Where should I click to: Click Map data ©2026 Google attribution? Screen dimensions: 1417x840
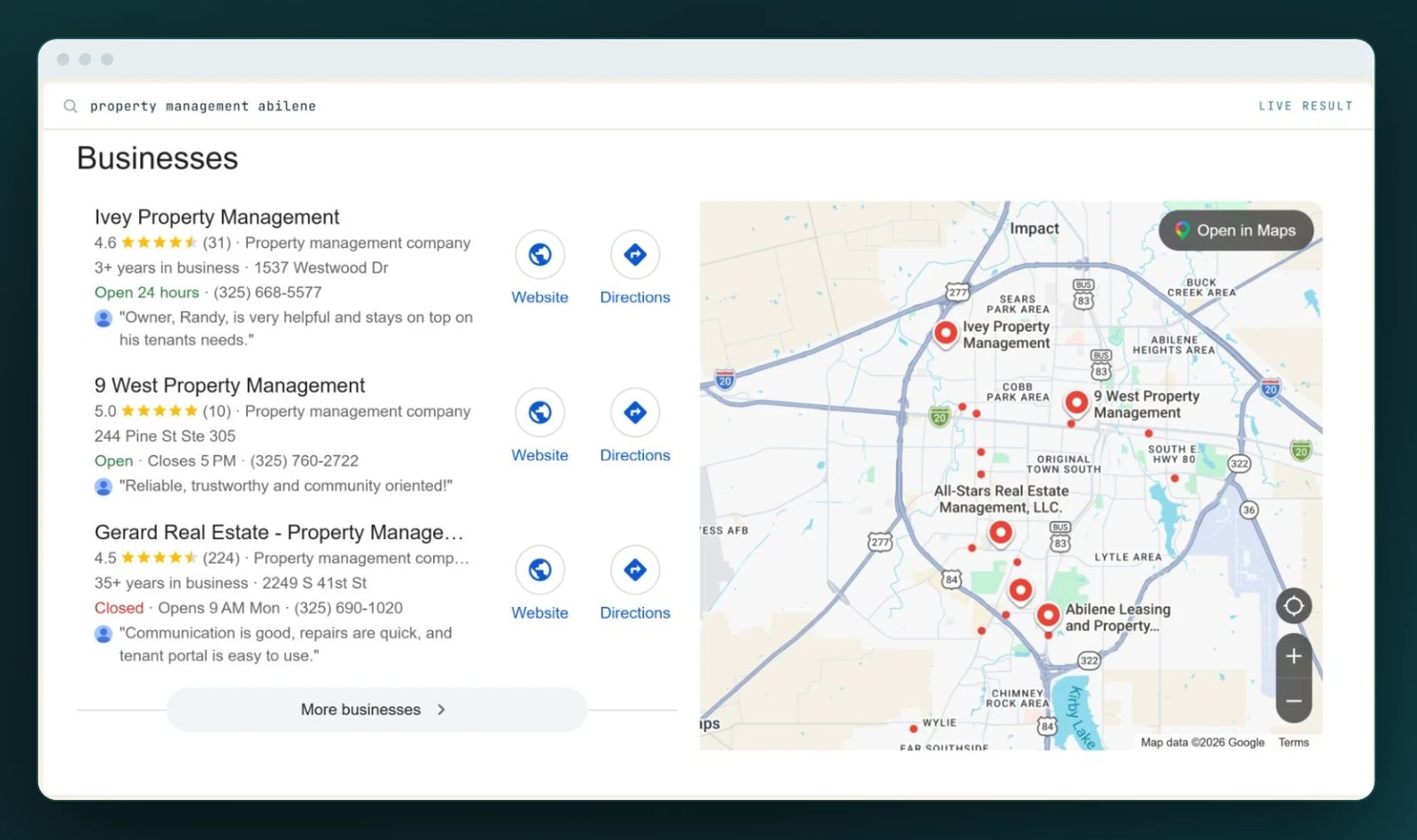(1202, 743)
